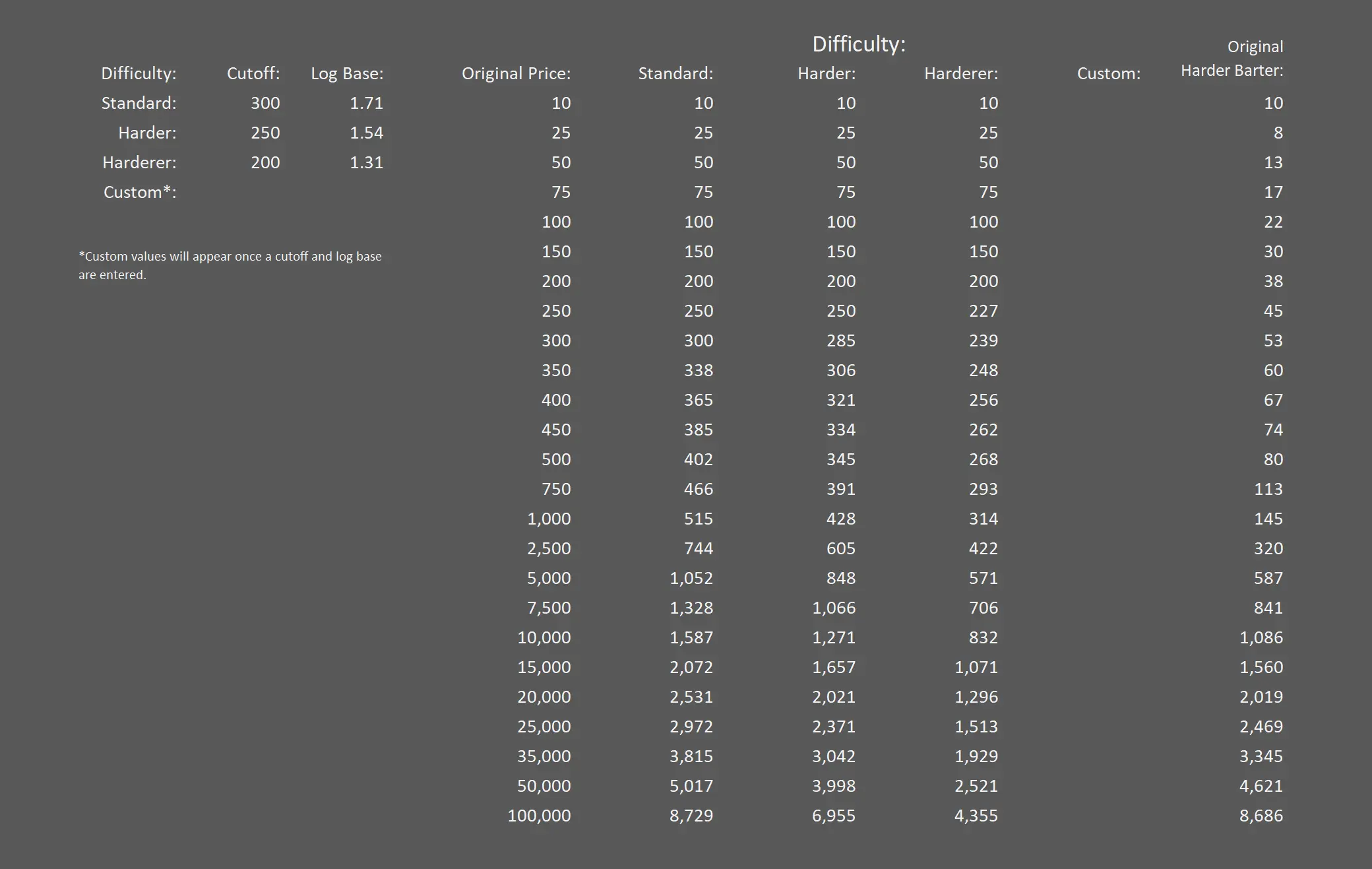Viewport: 1372px width, 869px height.
Task: Select the custom values footnote text
Action: point(230,265)
